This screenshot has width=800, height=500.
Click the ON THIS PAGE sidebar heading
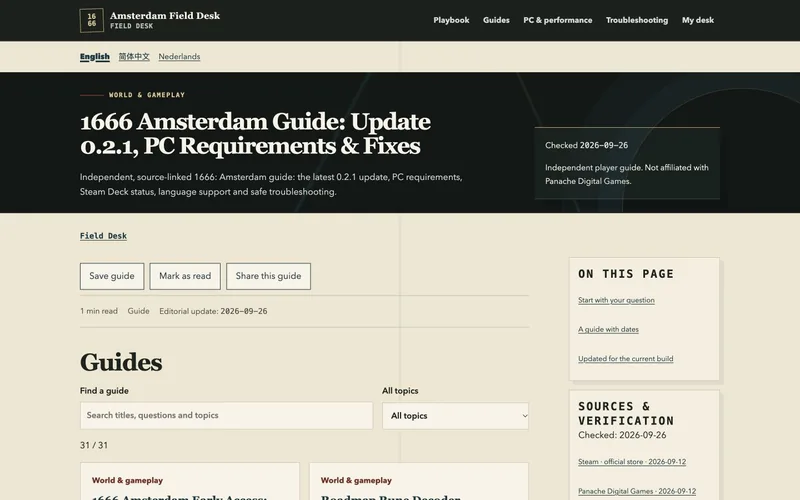pyautogui.click(x=626, y=274)
